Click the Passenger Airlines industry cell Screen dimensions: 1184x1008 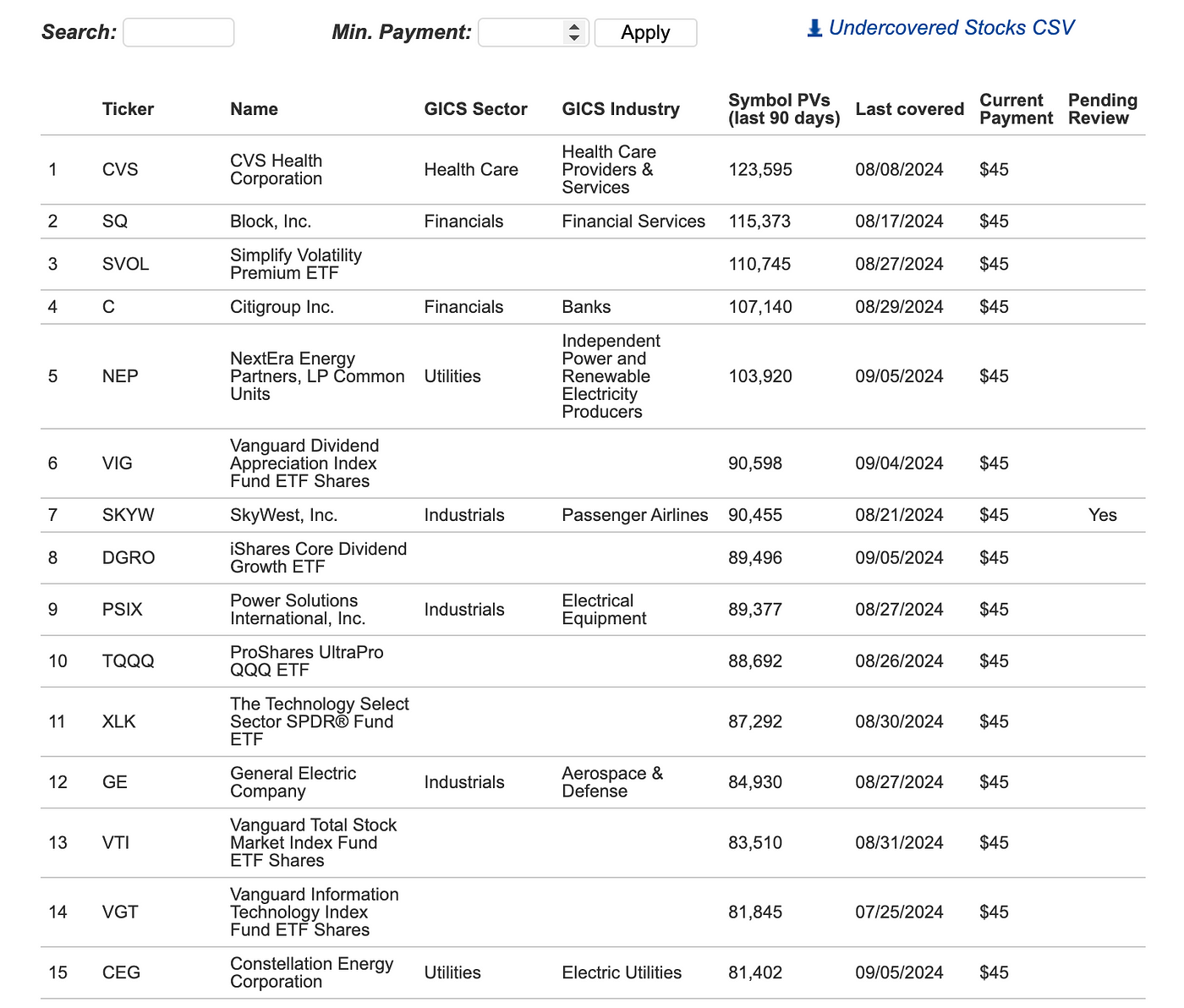[x=635, y=515]
